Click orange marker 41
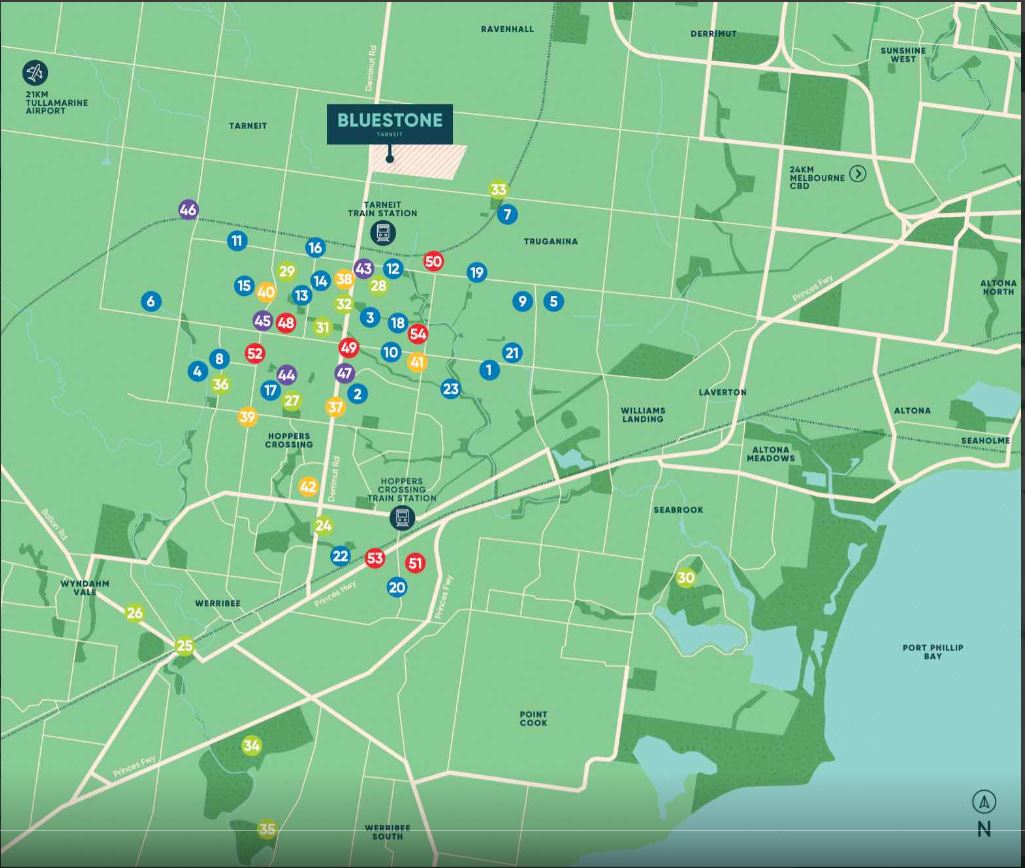1025x868 pixels. pyautogui.click(x=417, y=362)
